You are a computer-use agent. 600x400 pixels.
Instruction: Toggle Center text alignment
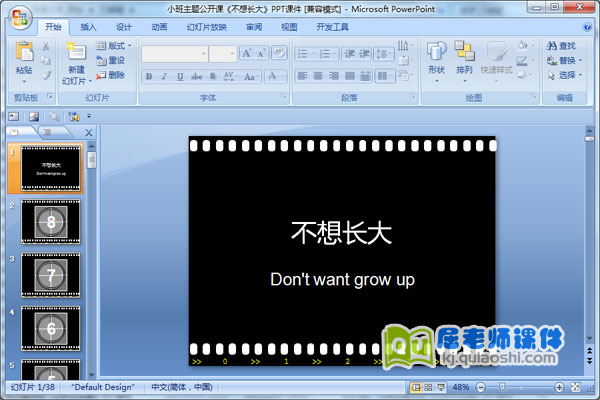coord(318,76)
